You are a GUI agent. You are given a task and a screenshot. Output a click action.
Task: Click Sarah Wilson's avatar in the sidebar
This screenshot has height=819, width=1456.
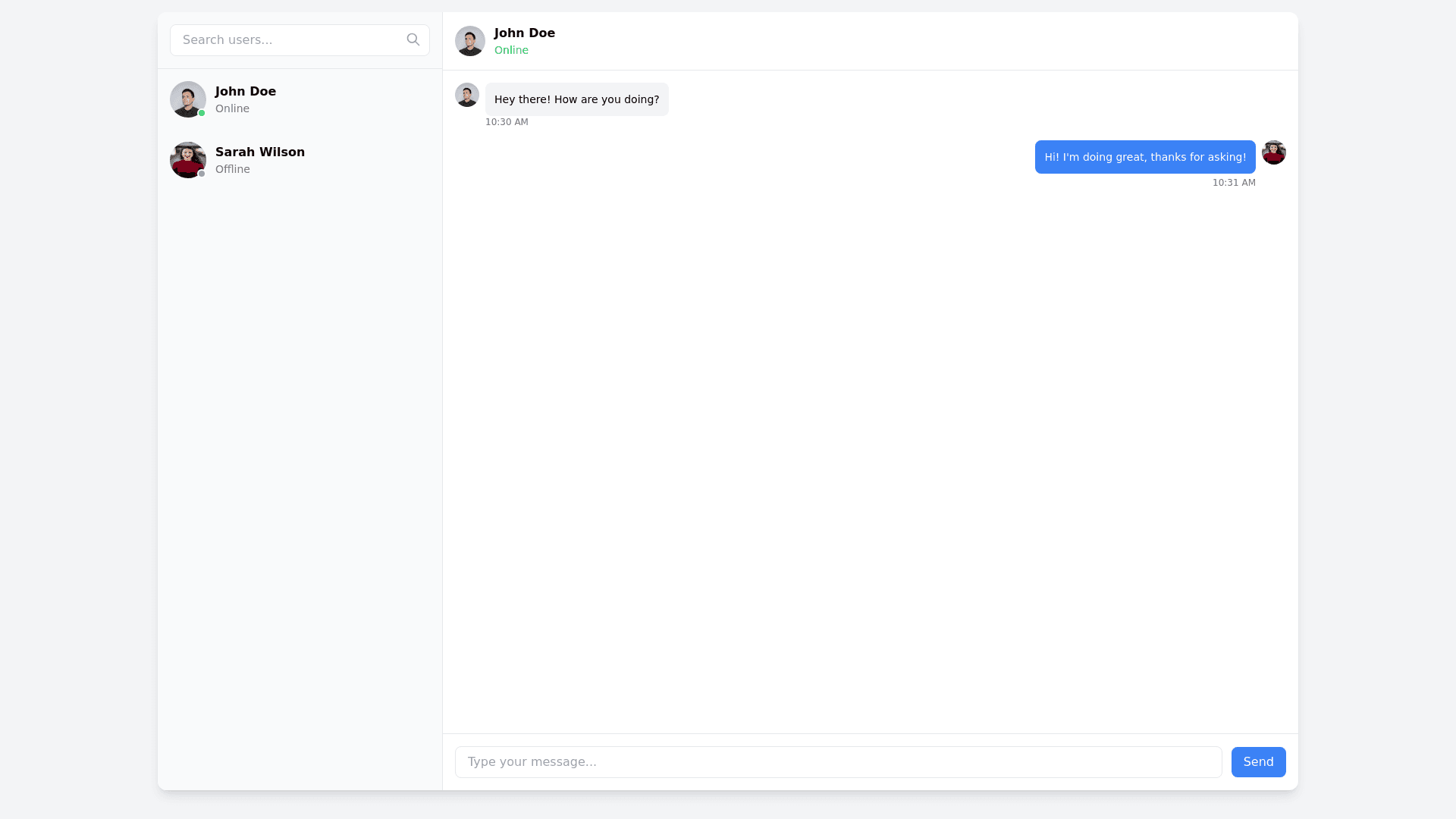coord(187,160)
